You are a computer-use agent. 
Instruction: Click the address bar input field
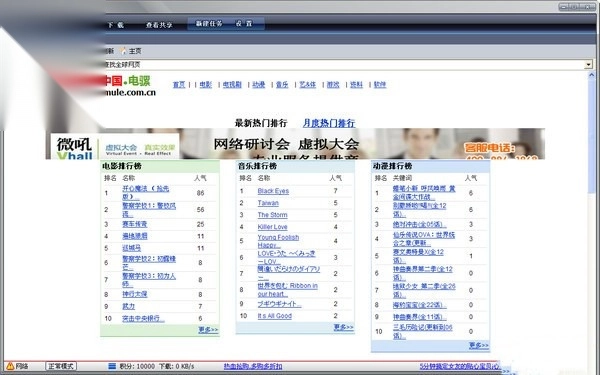click(x=344, y=65)
